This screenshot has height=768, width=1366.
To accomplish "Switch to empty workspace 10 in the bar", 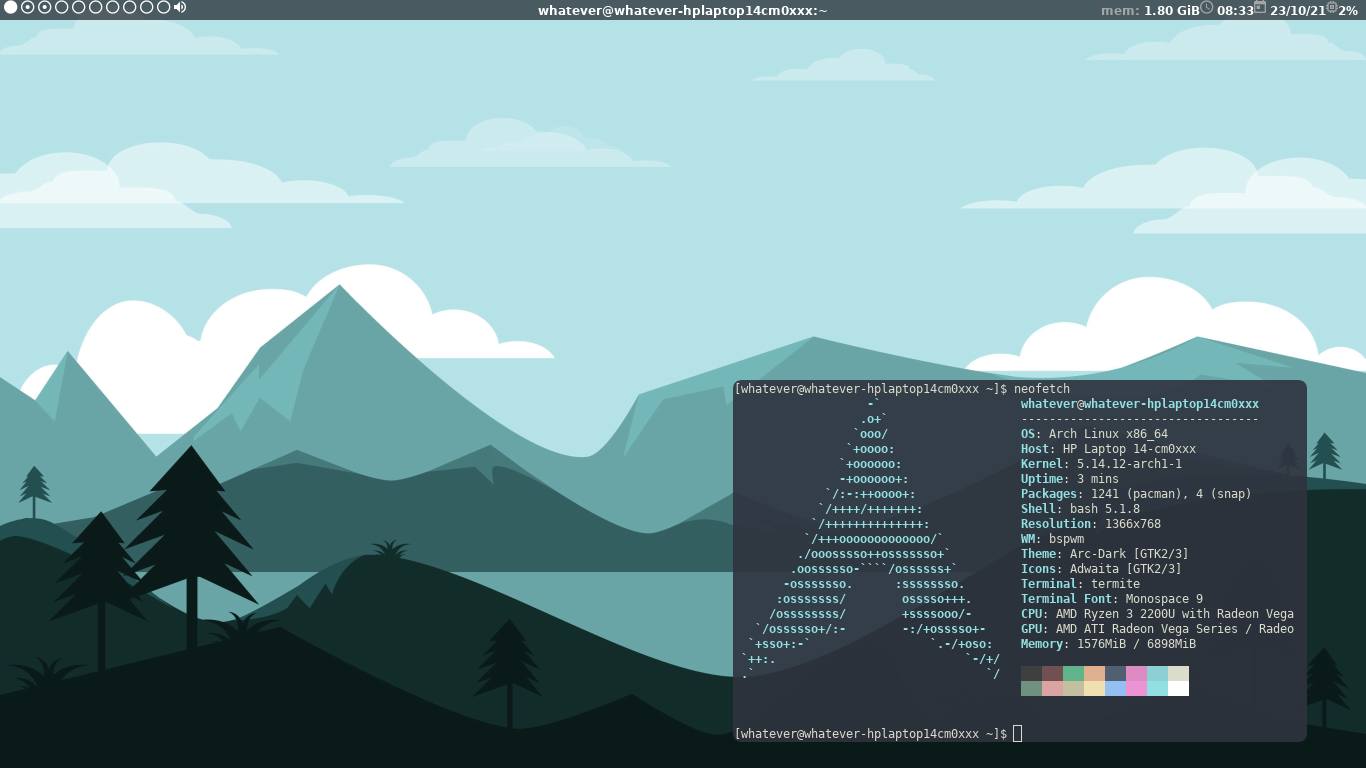I will coord(164,7).
